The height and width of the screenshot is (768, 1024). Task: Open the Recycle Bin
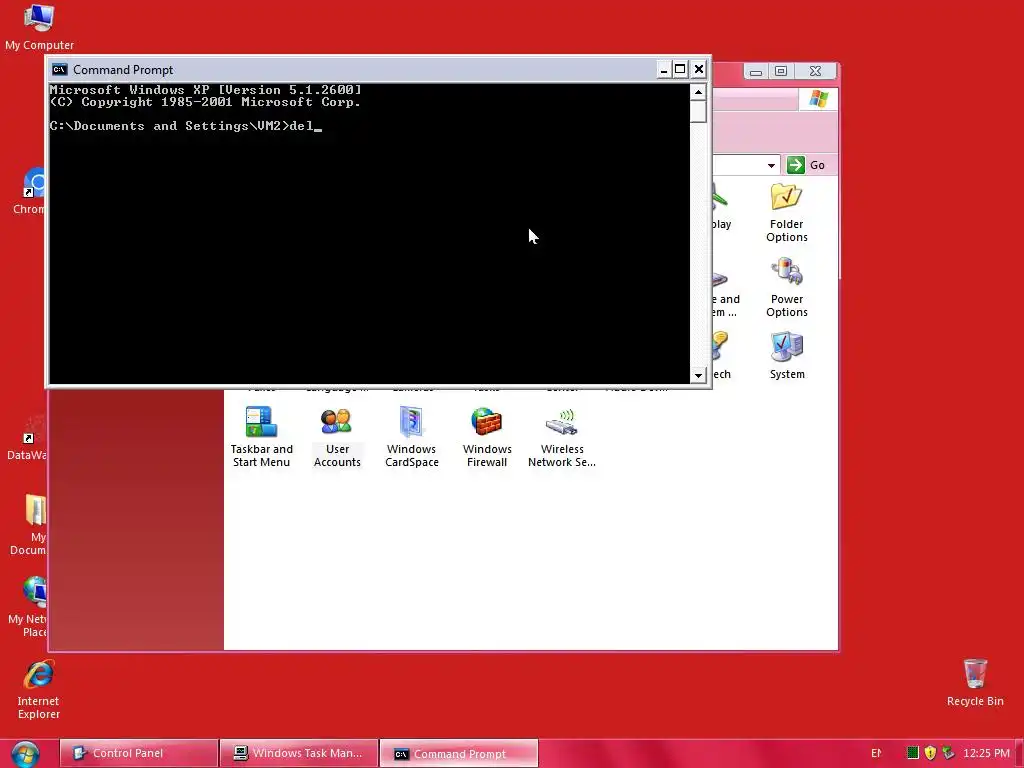(975, 682)
